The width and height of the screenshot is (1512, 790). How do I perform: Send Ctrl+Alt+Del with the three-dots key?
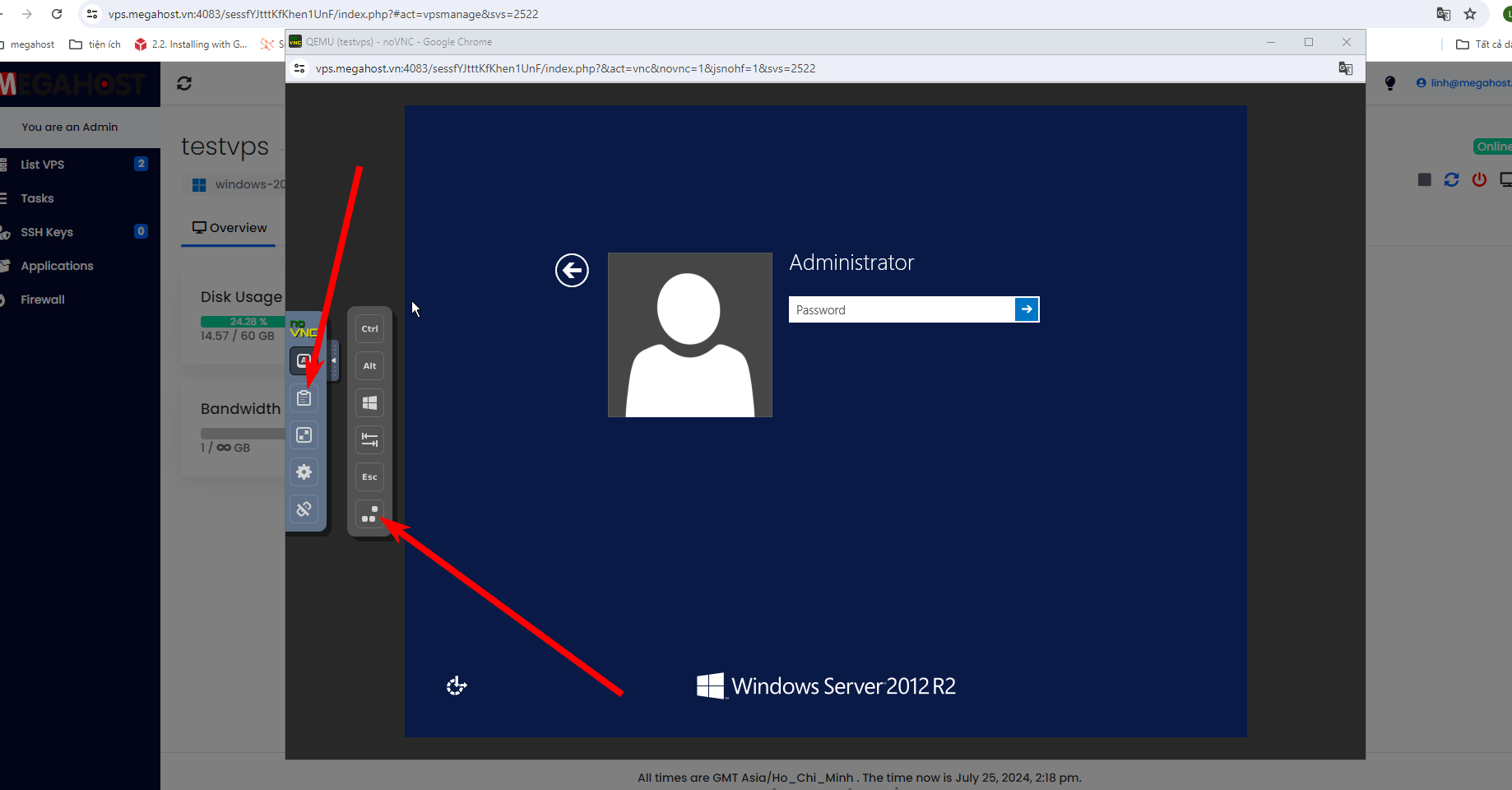tap(369, 514)
